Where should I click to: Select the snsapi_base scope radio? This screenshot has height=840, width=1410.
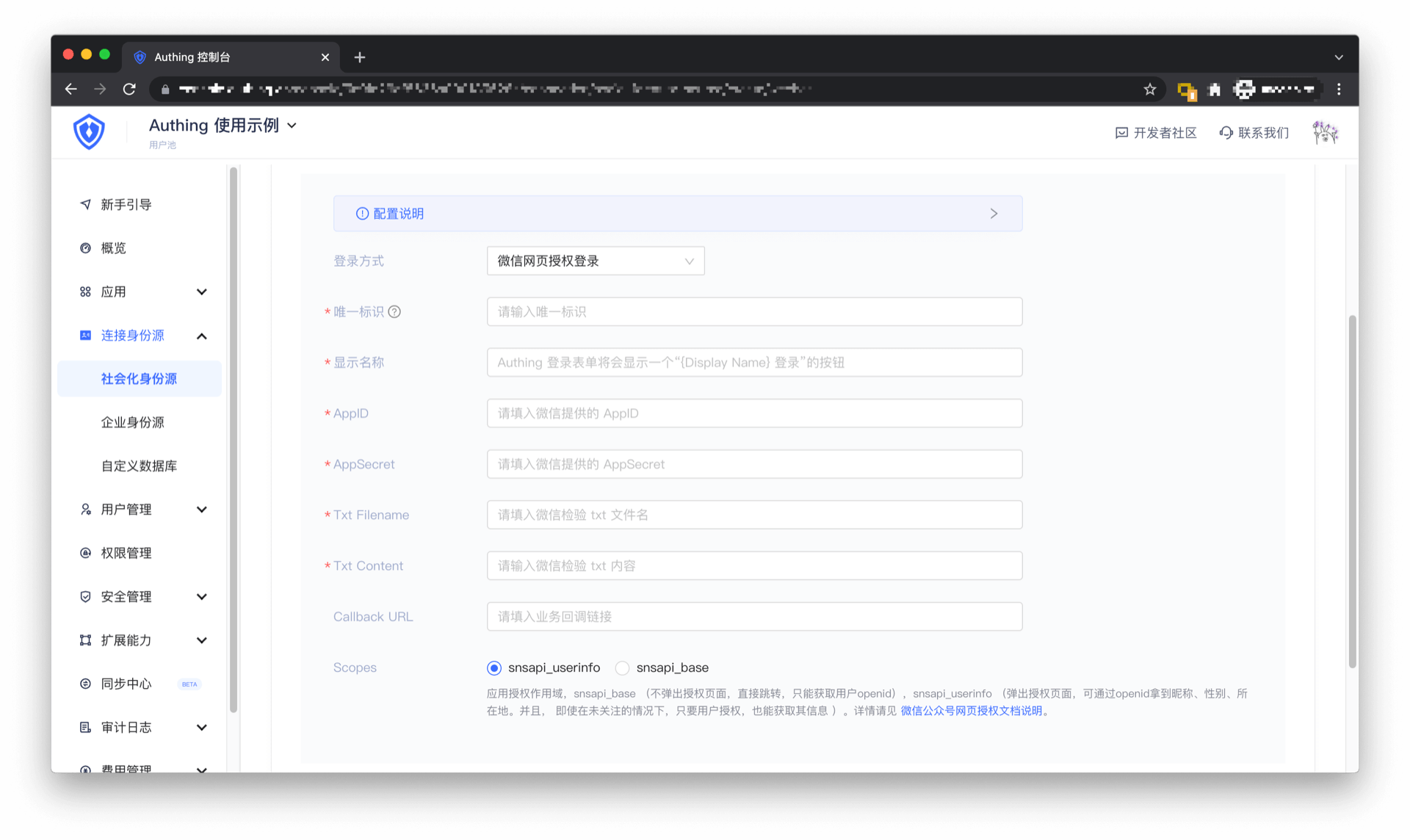[622, 668]
